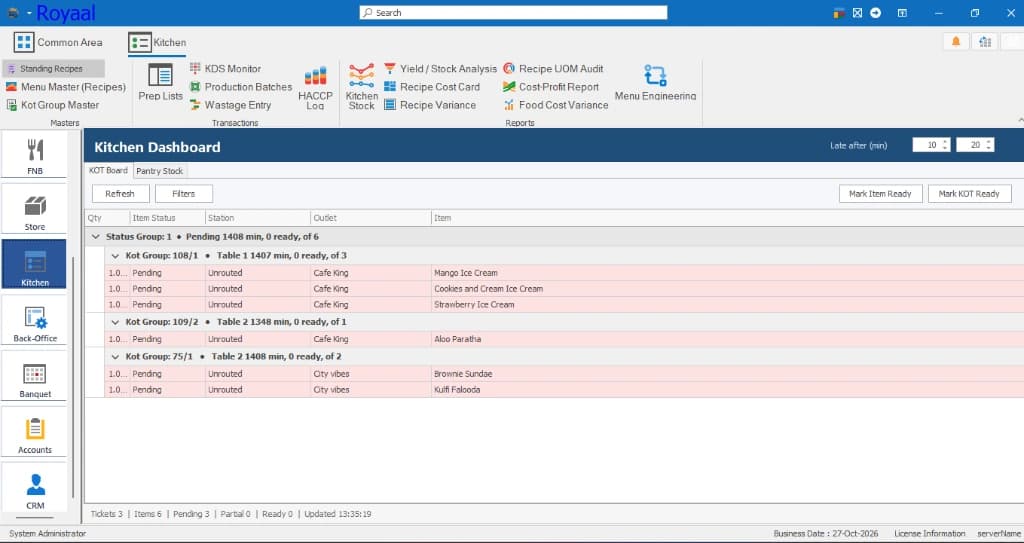Click in the Search box
This screenshot has height=543, width=1024.
[x=513, y=12]
